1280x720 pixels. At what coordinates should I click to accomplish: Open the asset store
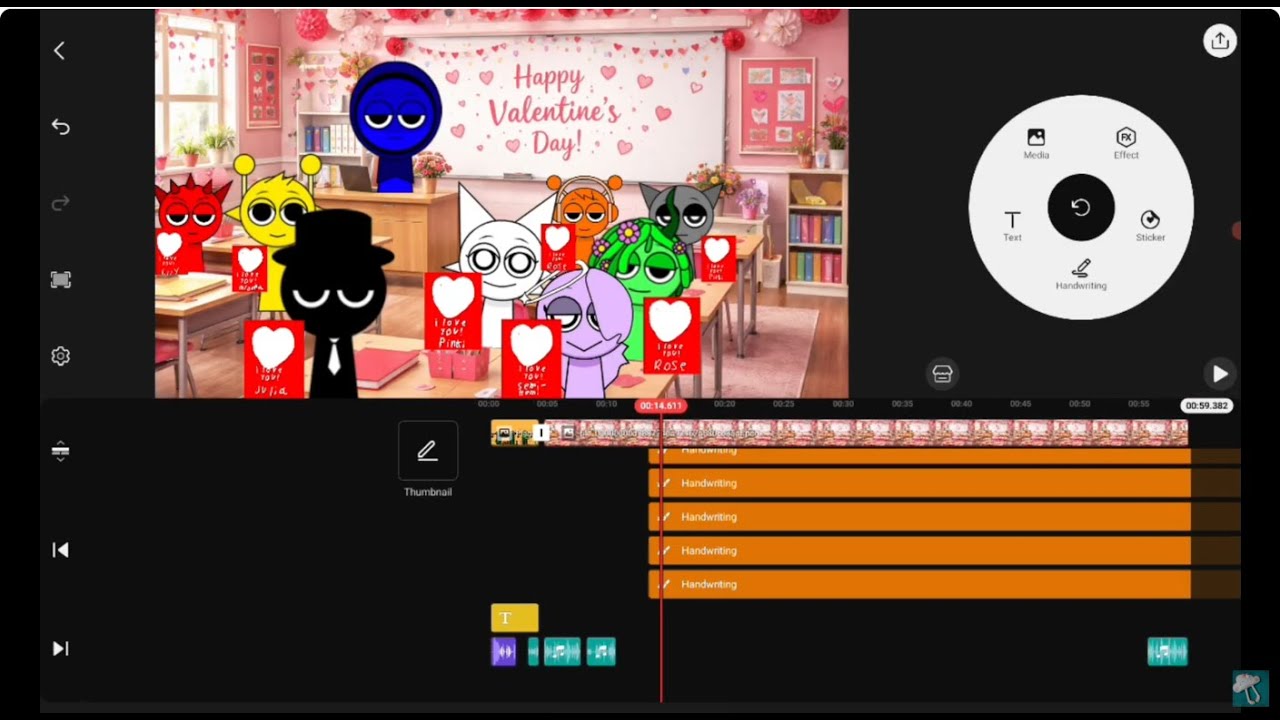[942, 373]
